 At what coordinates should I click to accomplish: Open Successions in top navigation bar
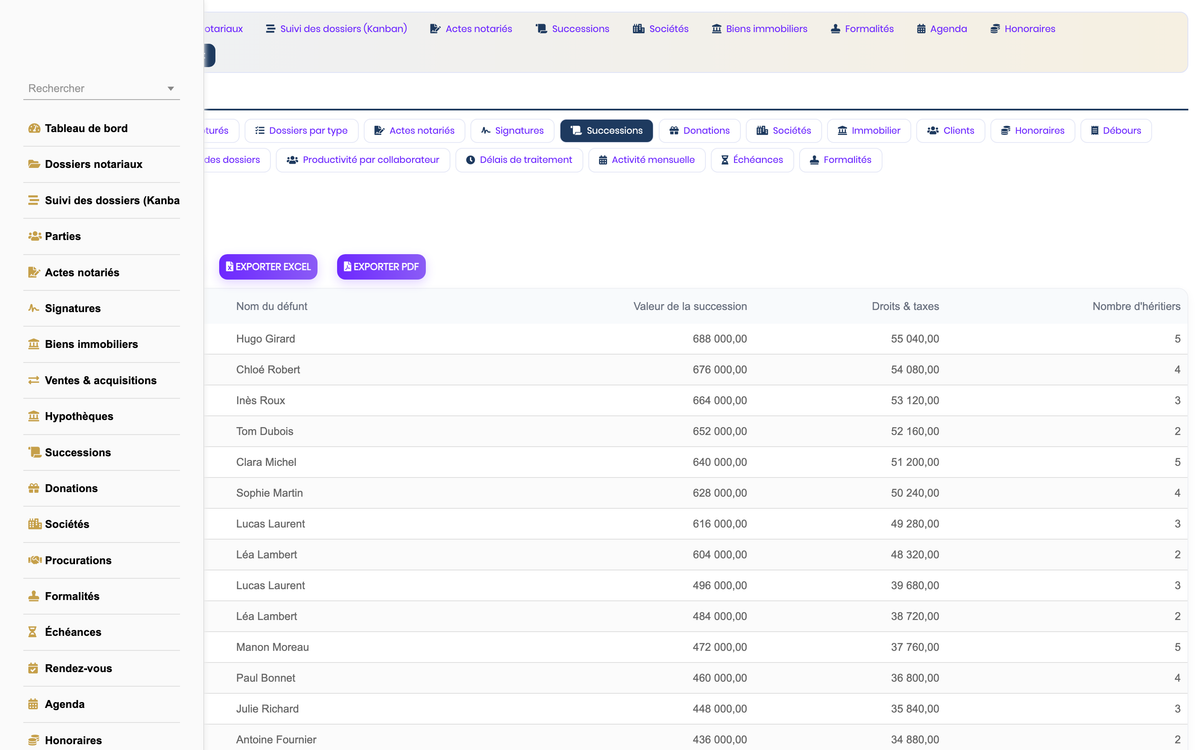click(x=572, y=29)
